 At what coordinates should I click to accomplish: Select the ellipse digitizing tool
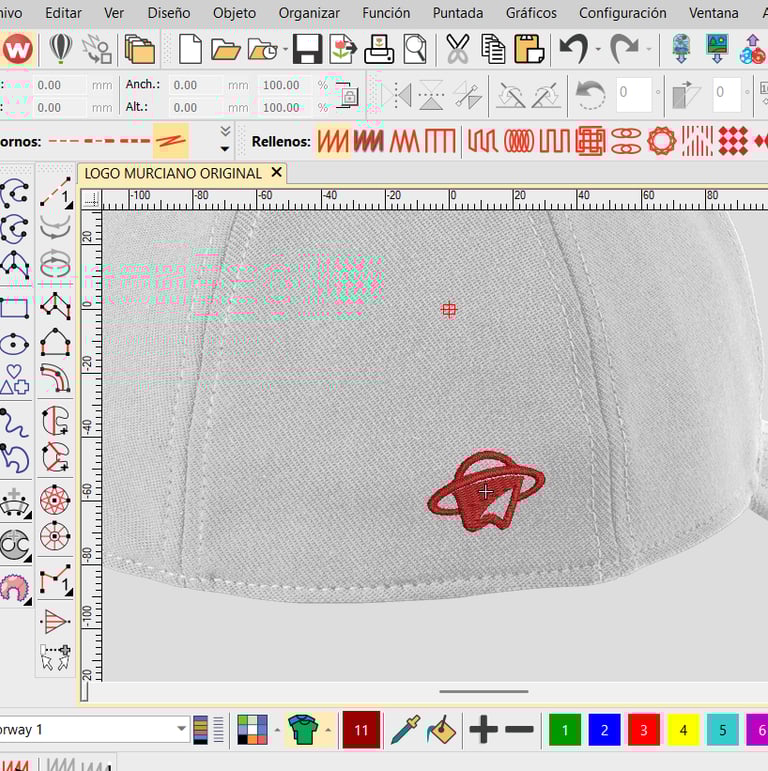click(15, 344)
